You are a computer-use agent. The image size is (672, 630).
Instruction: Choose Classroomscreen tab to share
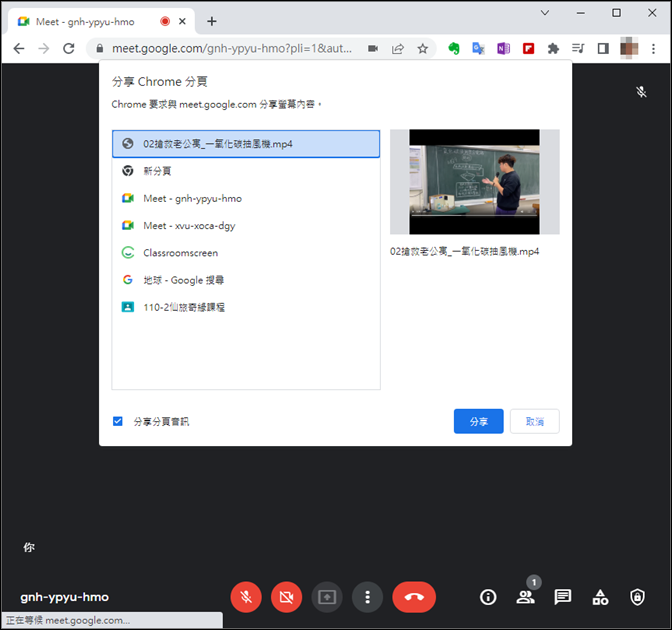246,253
